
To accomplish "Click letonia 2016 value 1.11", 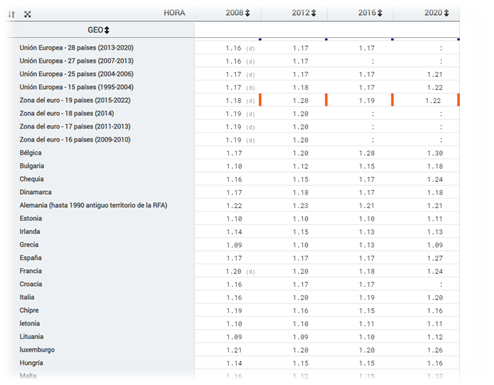I will 367,324.
